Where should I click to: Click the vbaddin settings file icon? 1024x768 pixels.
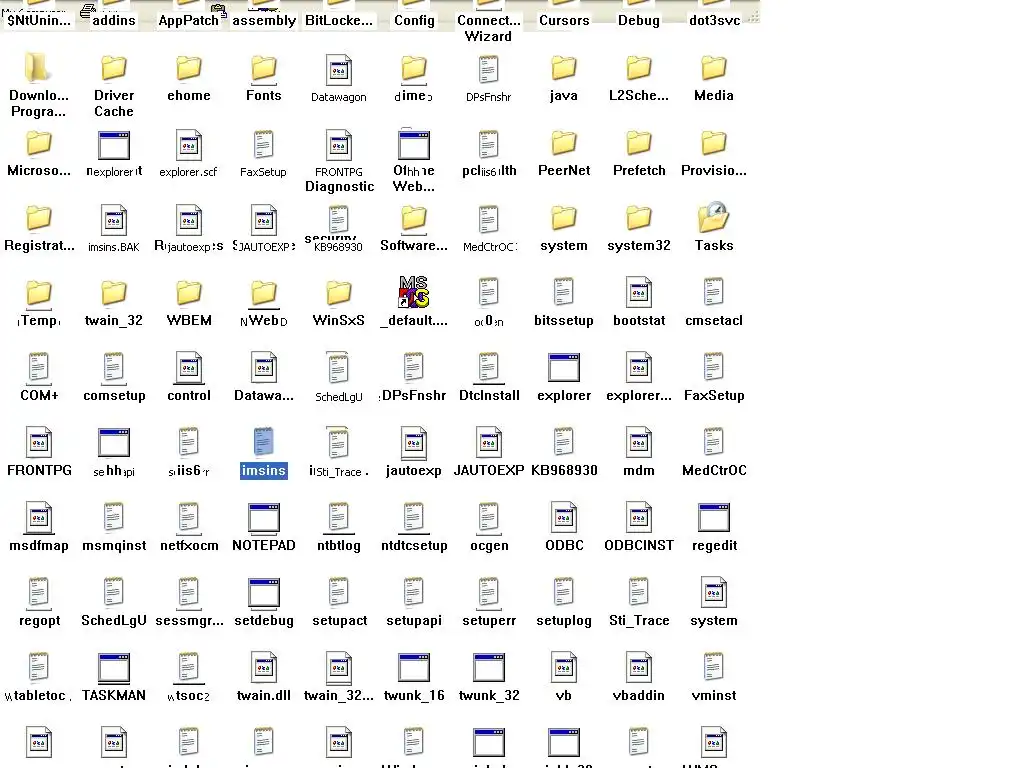[639, 667]
